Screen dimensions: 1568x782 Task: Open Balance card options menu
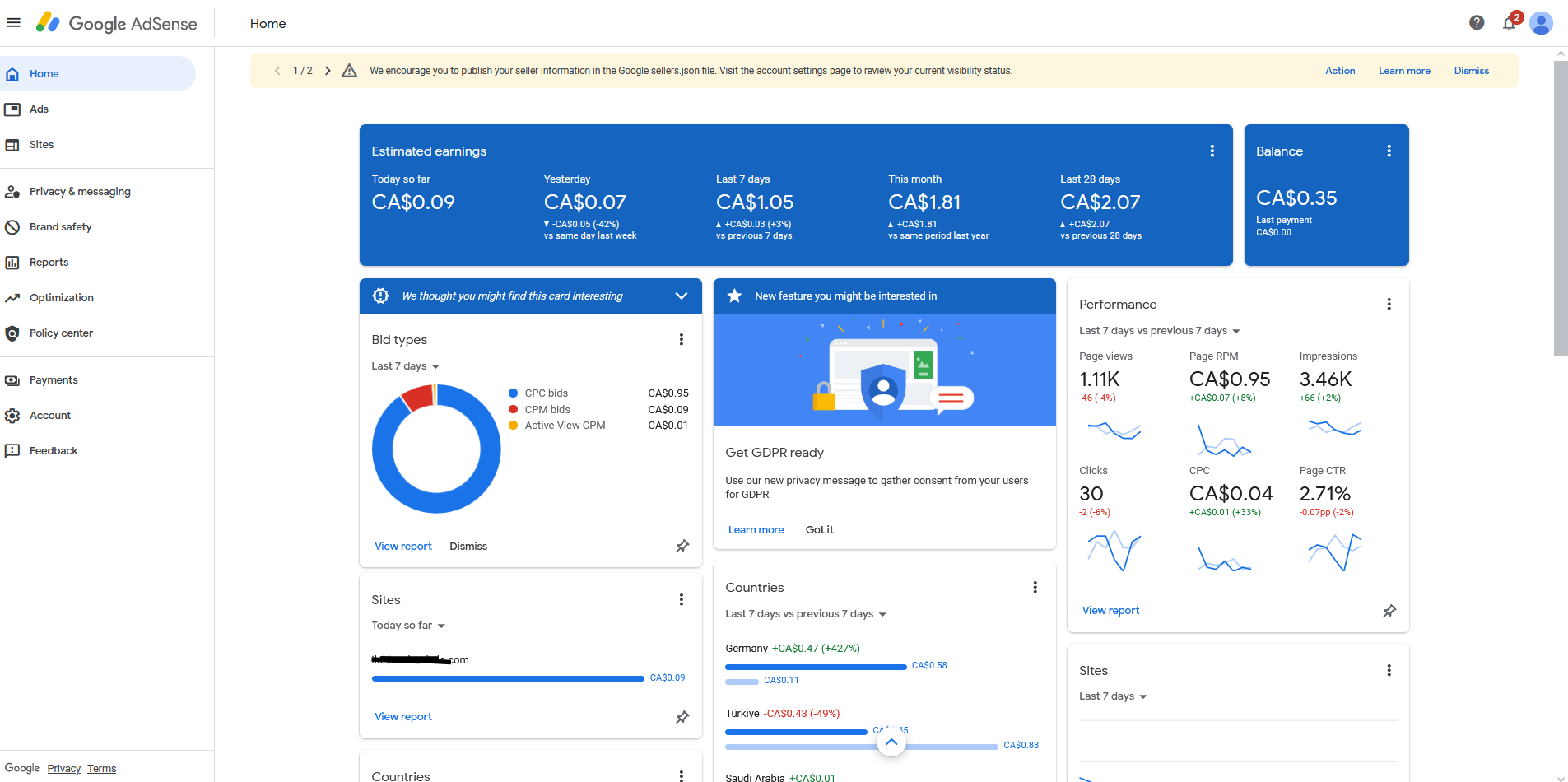(1389, 151)
